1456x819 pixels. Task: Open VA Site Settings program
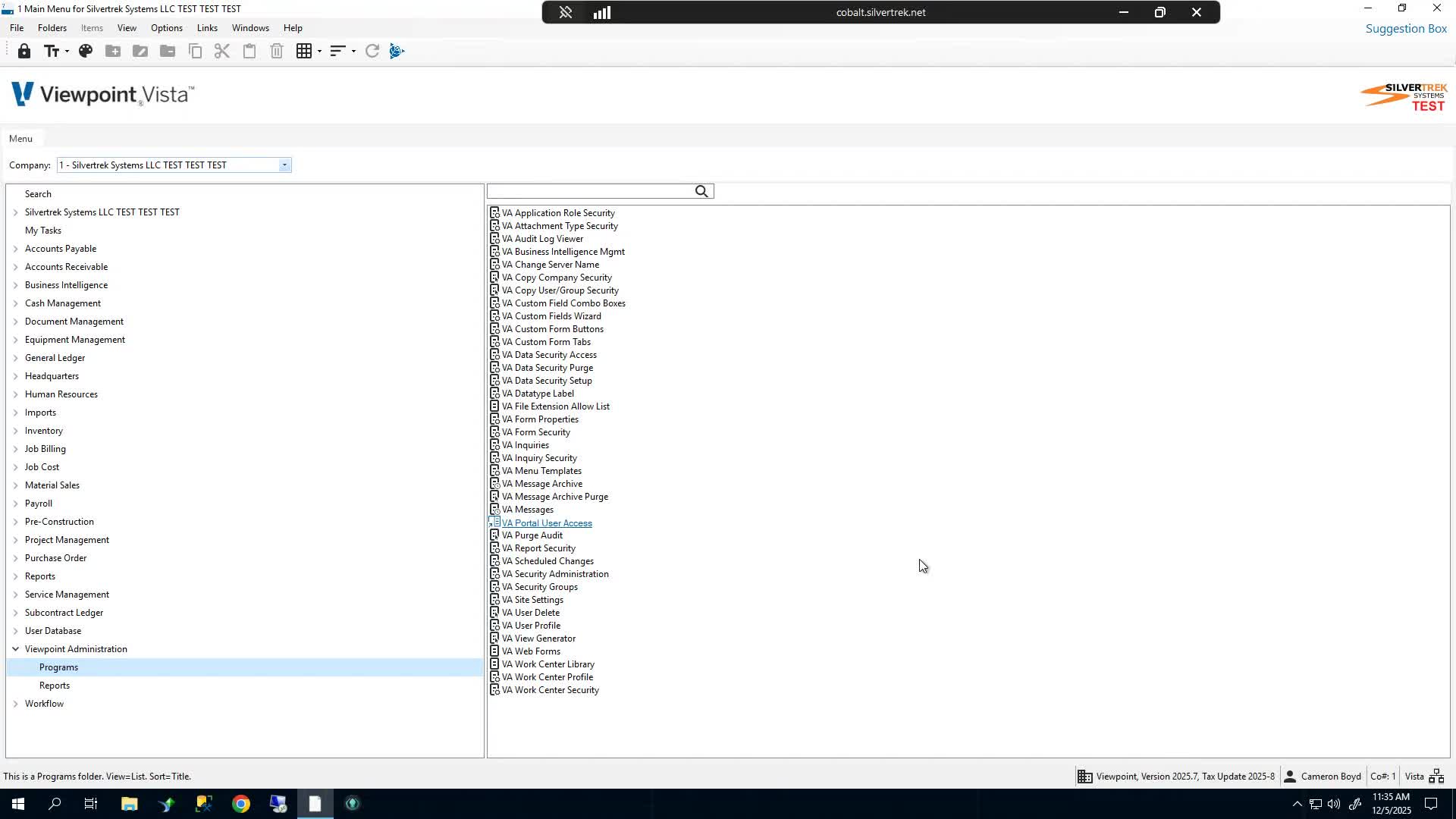point(532,600)
